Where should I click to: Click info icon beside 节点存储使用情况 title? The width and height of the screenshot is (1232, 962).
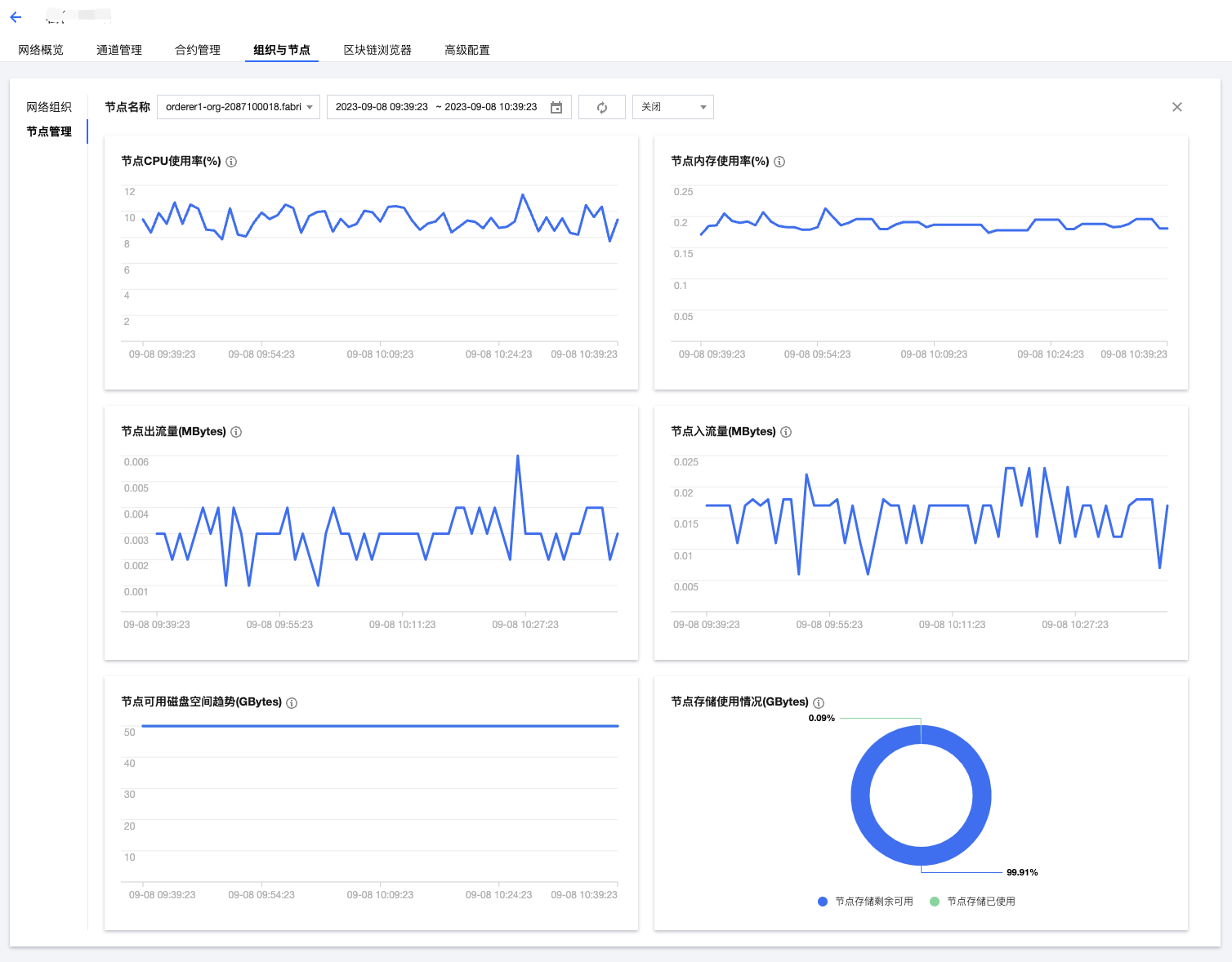pyautogui.click(x=819, y=703)
